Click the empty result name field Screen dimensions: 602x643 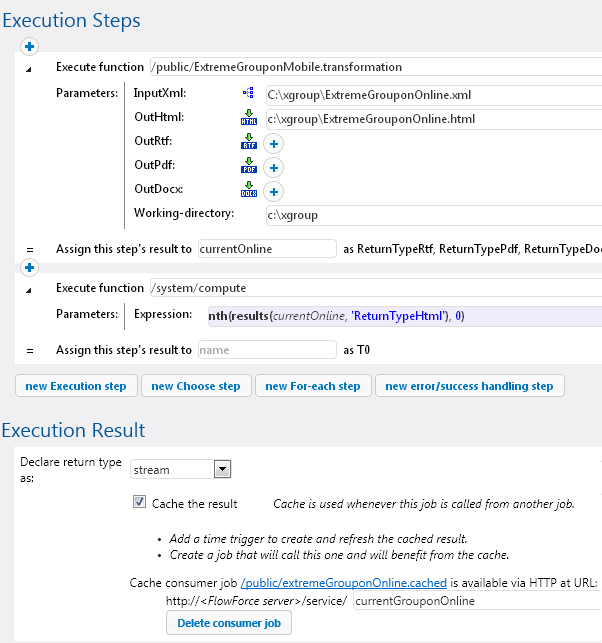coord(267,350)
